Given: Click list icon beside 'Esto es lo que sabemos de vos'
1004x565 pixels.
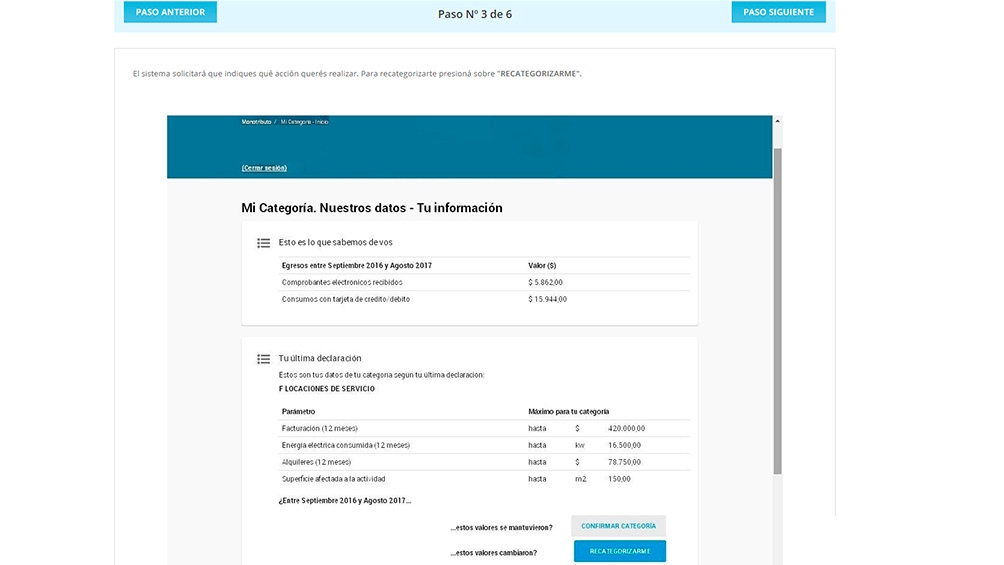Looking at the screenshot, I should (x=263, y=243).
